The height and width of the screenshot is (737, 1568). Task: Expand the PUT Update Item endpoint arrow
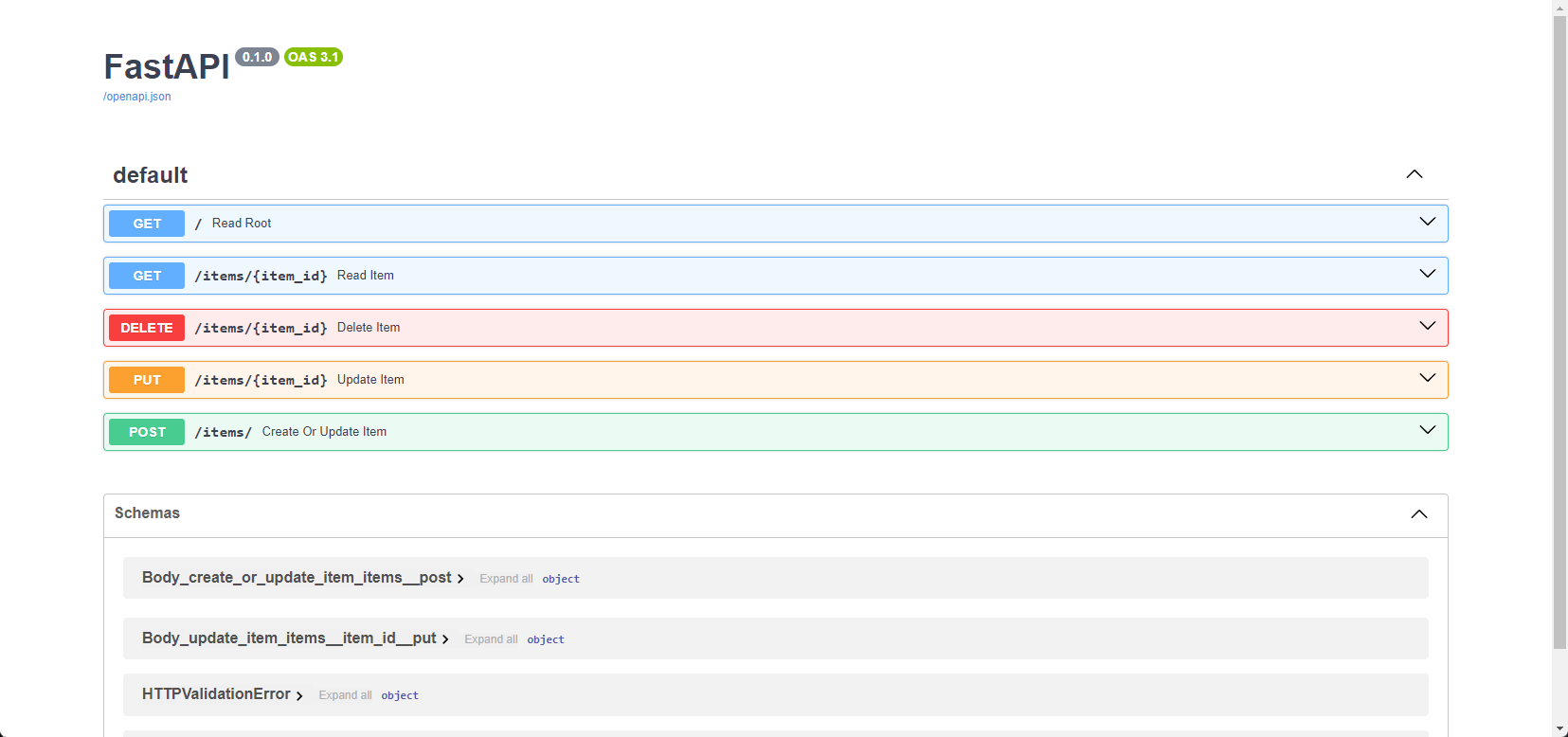coord(1428,378)
